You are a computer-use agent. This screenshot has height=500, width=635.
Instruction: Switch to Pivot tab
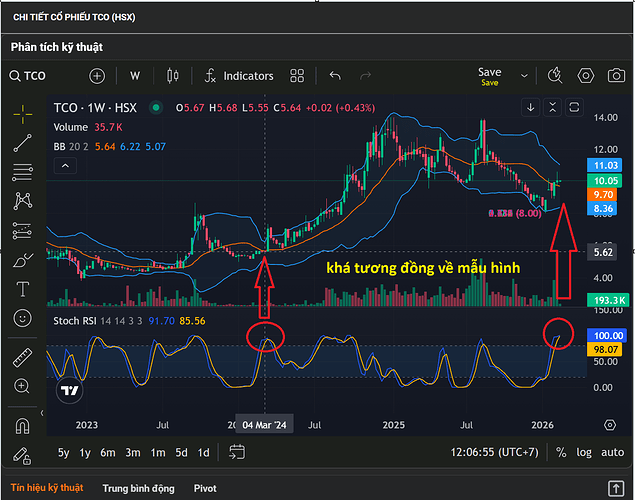tap(205, 489)
